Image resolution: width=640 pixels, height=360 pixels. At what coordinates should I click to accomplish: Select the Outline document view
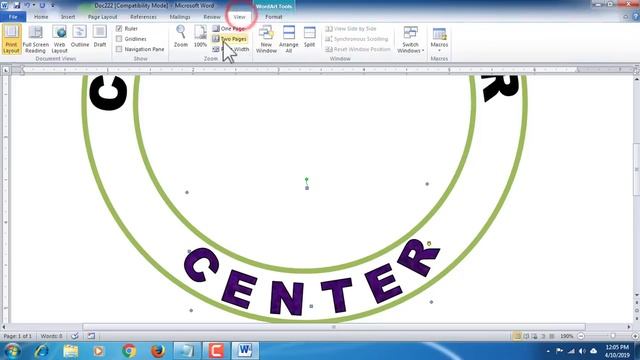click(x=80, y=37)
